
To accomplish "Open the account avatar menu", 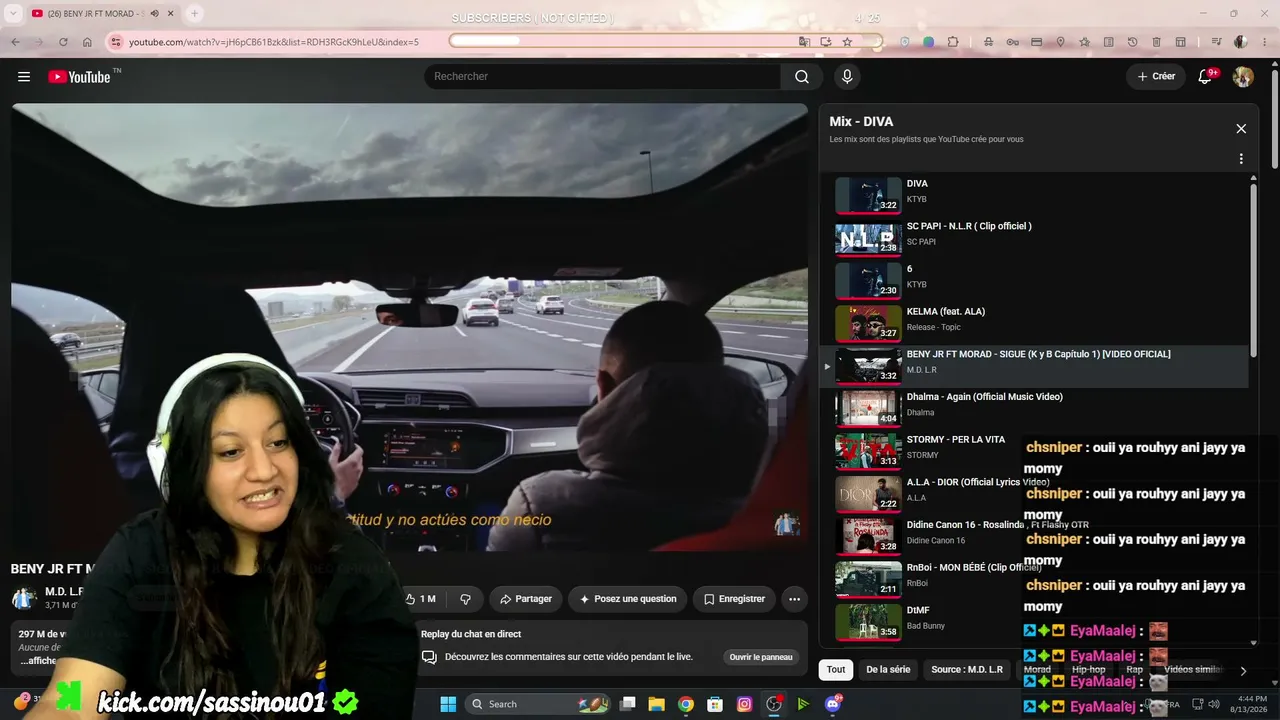I will pyautogui.click(x=1243, y=77).
